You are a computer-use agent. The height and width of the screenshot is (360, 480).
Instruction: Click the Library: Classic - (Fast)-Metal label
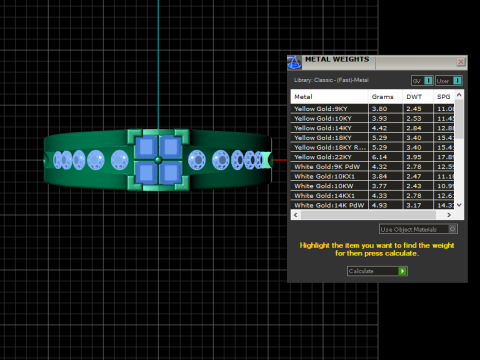(331, 80)
